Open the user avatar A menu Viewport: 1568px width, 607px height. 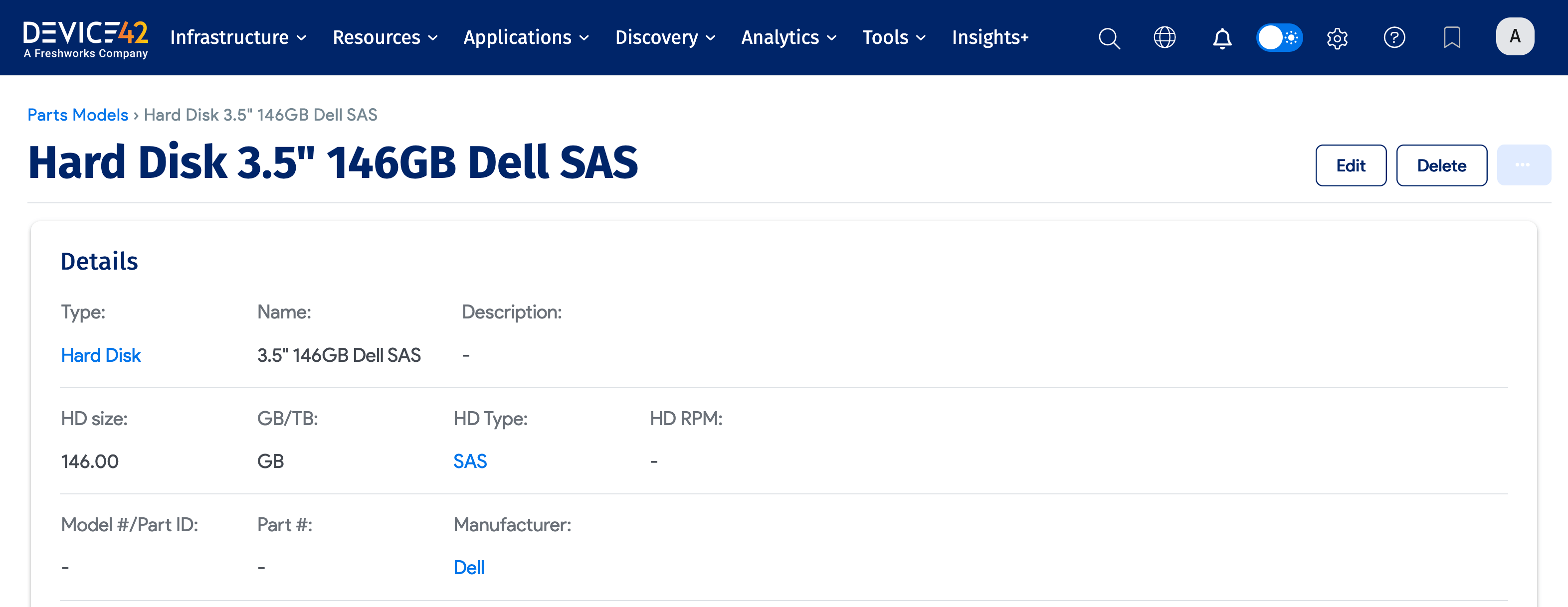pos(1515,36)
